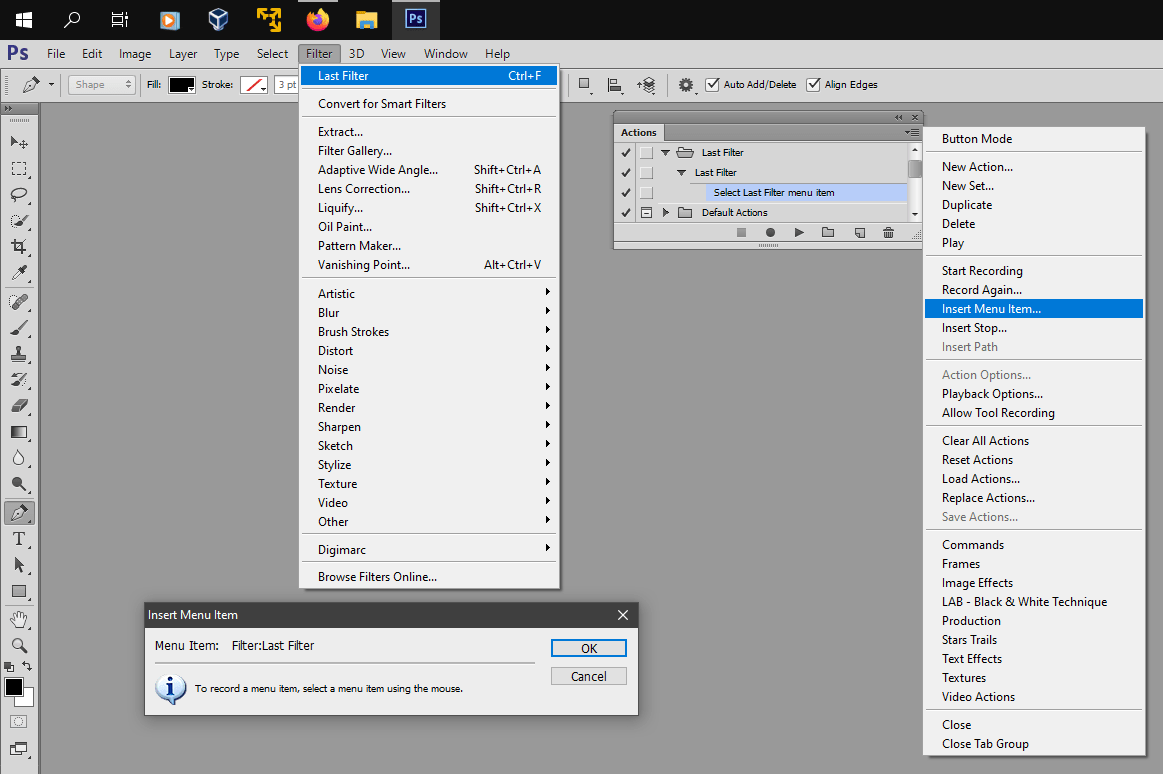Create new action icon in Actions panel

tap(860, 233)
